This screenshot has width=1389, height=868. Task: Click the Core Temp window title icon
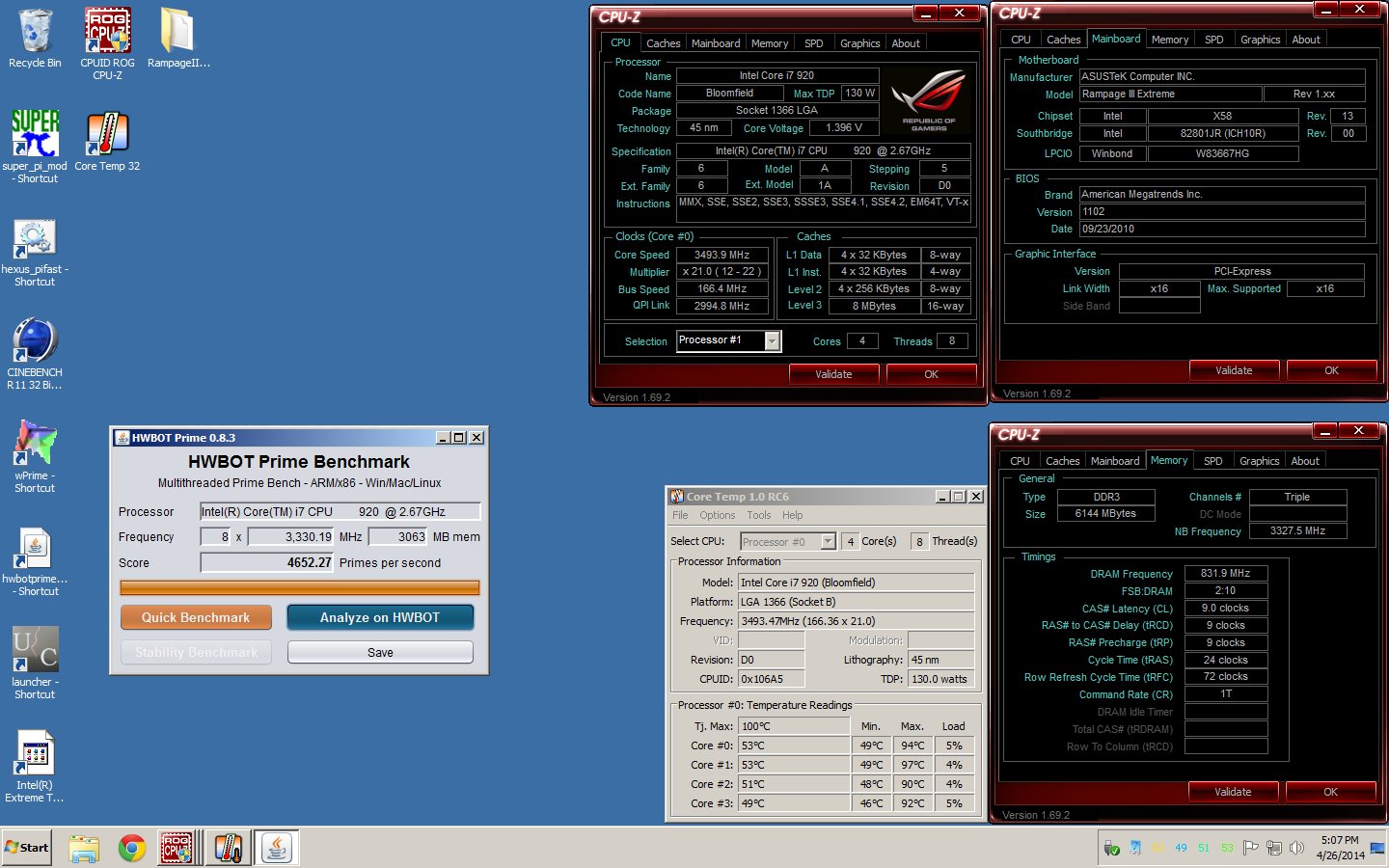[x=677, y=497]
